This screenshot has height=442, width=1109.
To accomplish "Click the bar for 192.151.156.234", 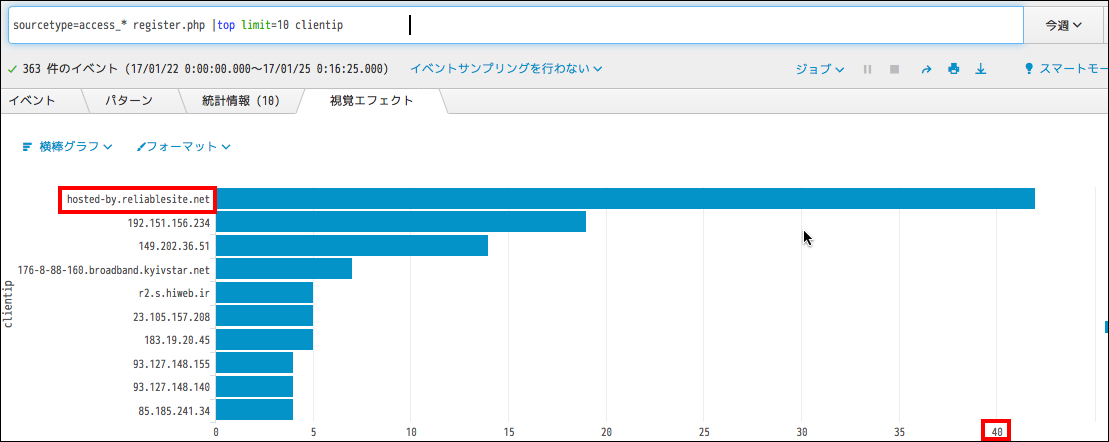I will [400, 222].
